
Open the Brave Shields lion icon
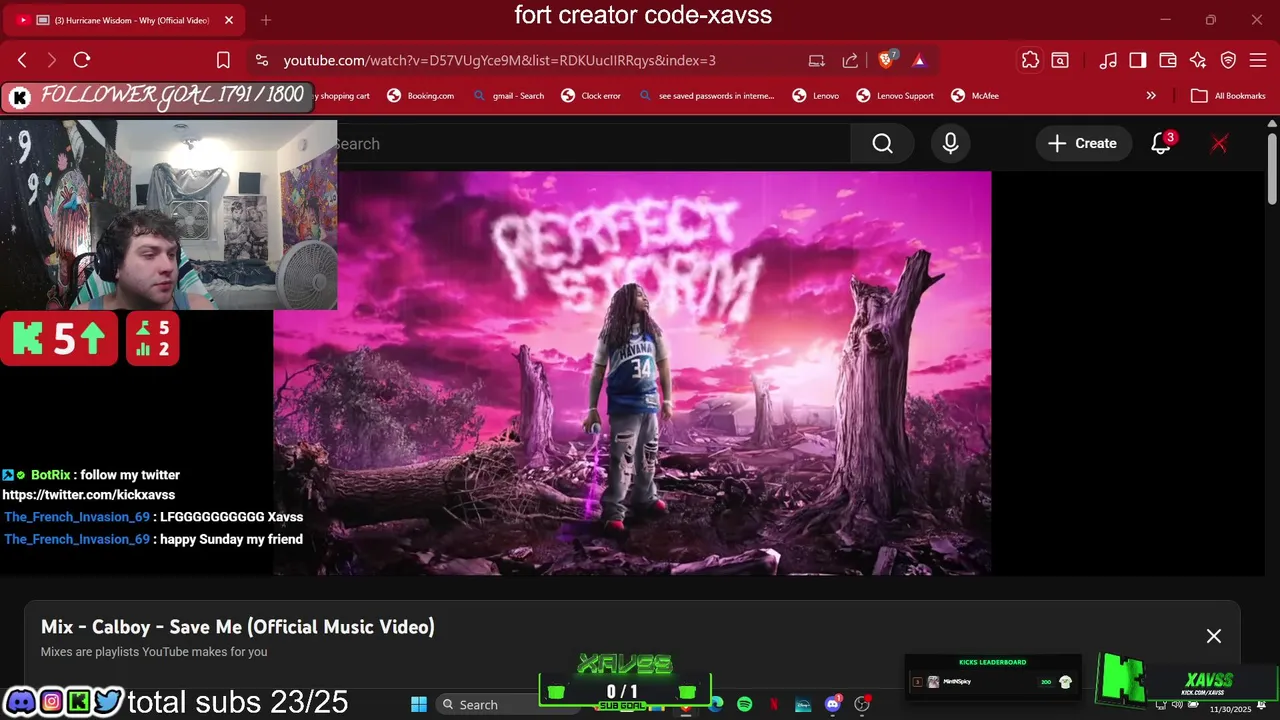pyautogui.click(x=886, y=60)
